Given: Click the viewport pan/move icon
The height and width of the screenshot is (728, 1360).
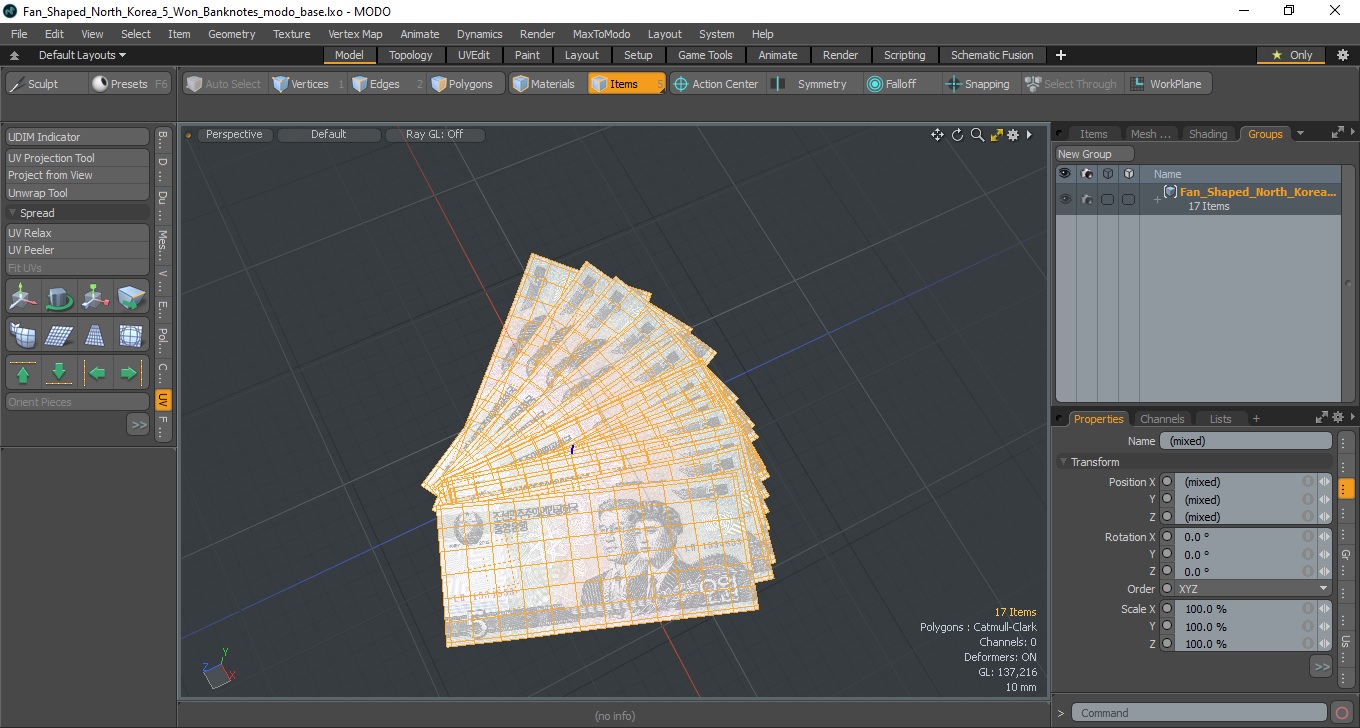Looking at the screenshot, I should point(937,135).
